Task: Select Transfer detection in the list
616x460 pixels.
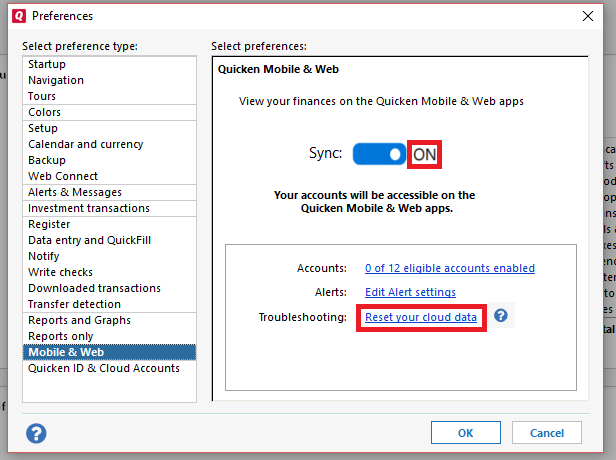Action: pyautogui.click(x=109, y=304)
